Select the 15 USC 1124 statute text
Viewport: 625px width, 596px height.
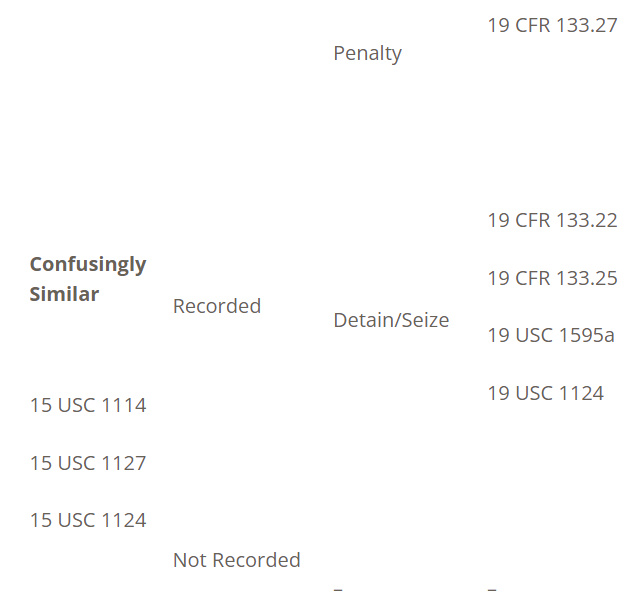tap(88, 520)
